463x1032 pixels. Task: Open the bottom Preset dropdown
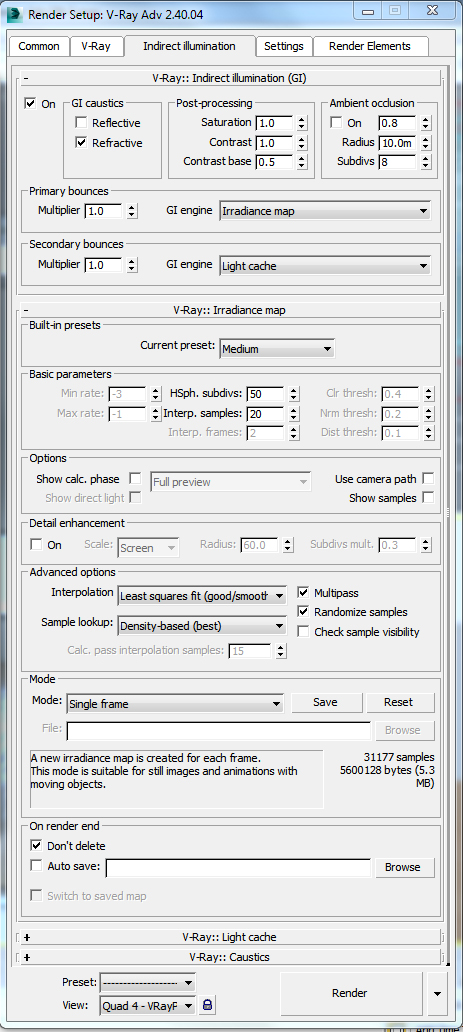(x=148, y=983)
